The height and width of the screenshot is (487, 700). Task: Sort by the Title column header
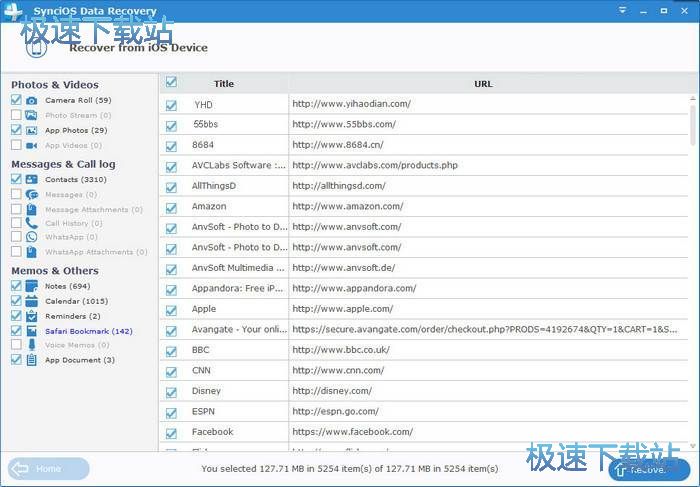[224, 83]
